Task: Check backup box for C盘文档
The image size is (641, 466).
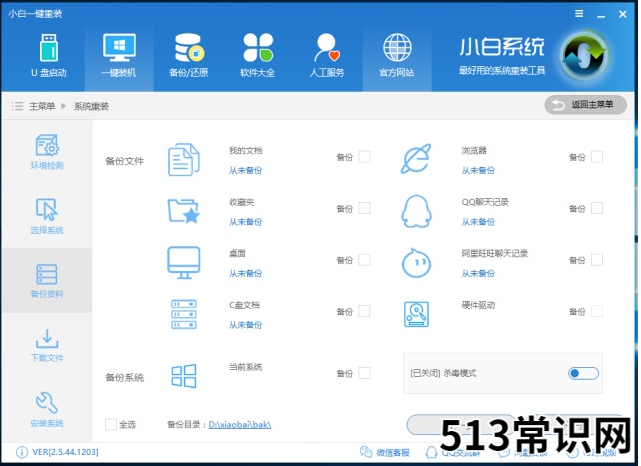Action: click(x=364, y=311)
